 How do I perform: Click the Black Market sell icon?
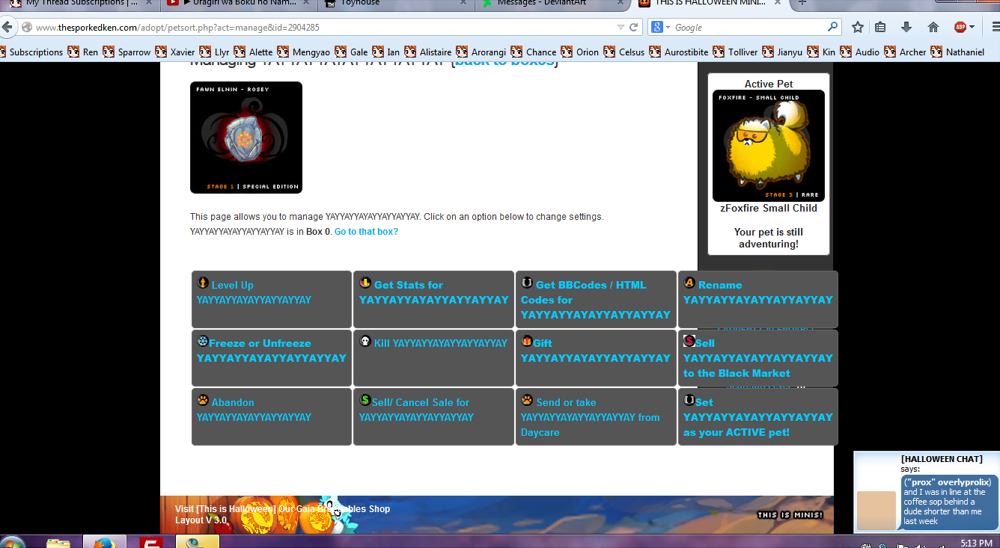[x=689, y=341]
